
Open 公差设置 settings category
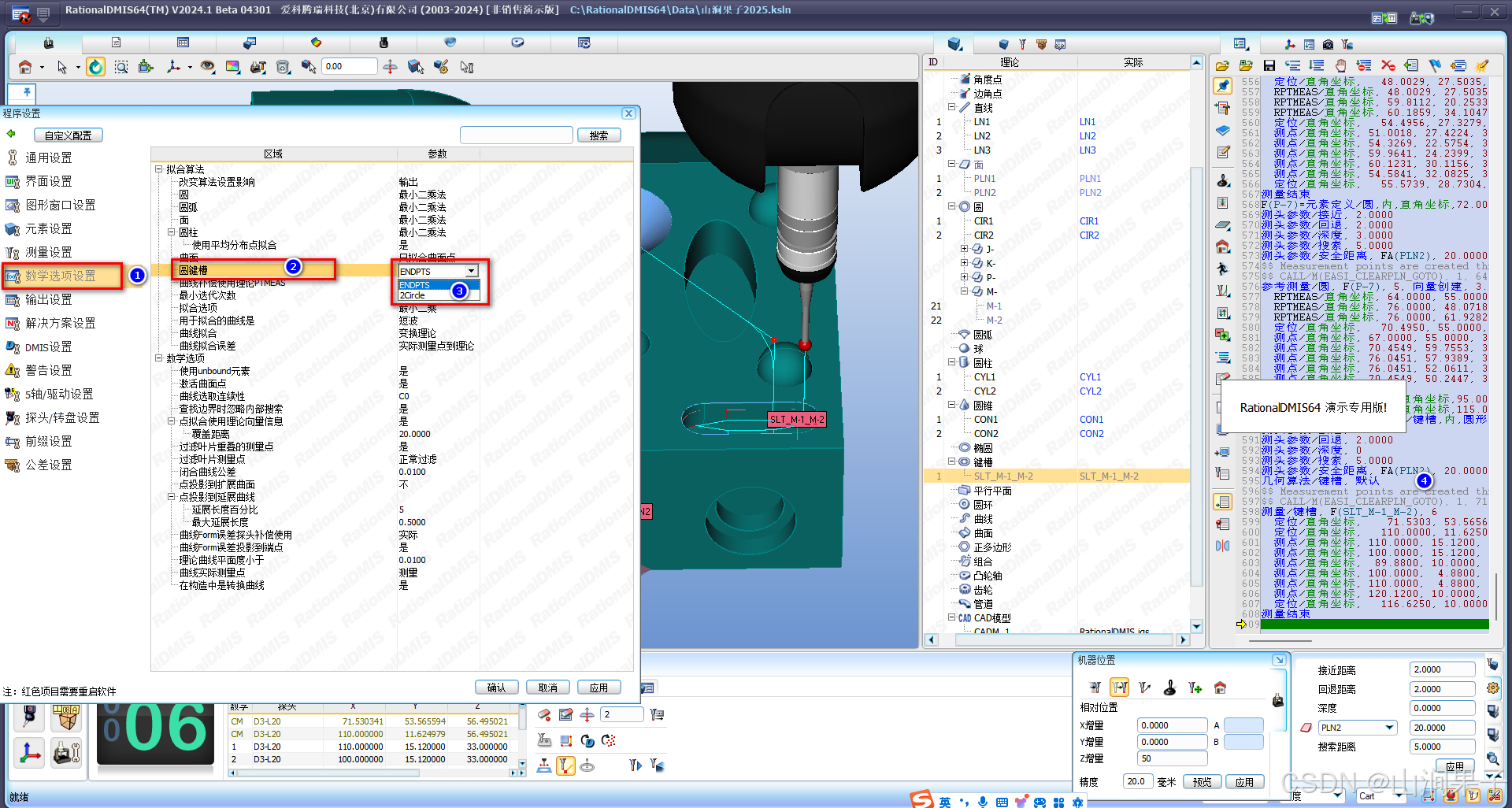coord(49,465)
